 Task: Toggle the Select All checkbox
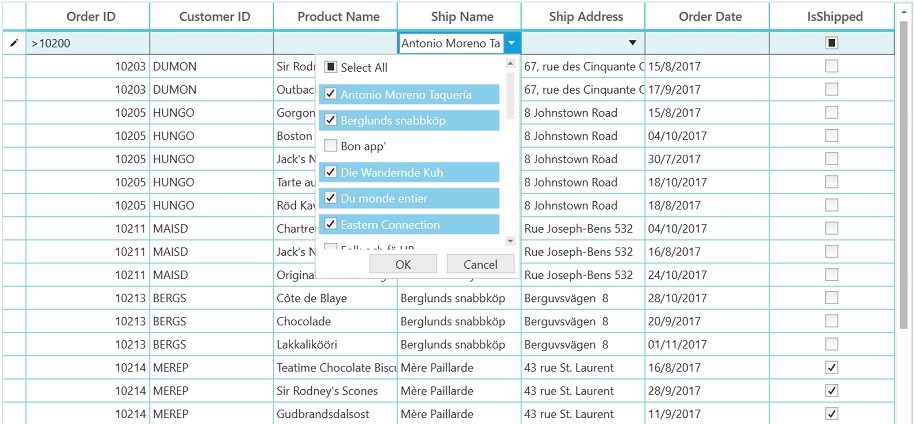[x=331, y=68]
